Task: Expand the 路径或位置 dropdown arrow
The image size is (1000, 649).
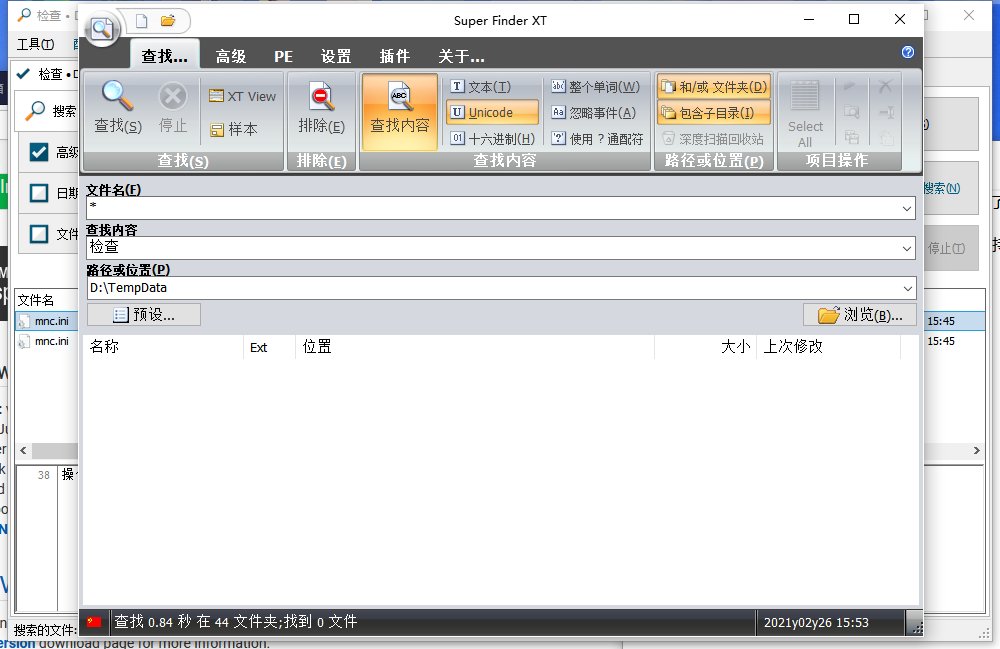Action: 906,288
